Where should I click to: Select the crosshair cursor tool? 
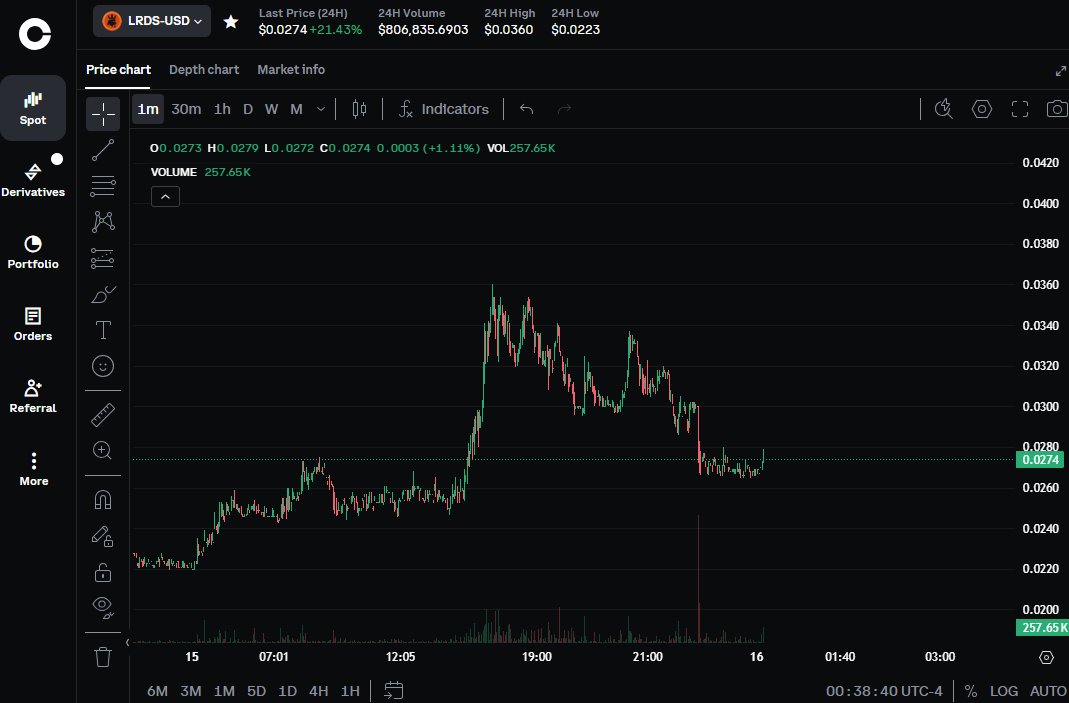[x=103, y=114]
